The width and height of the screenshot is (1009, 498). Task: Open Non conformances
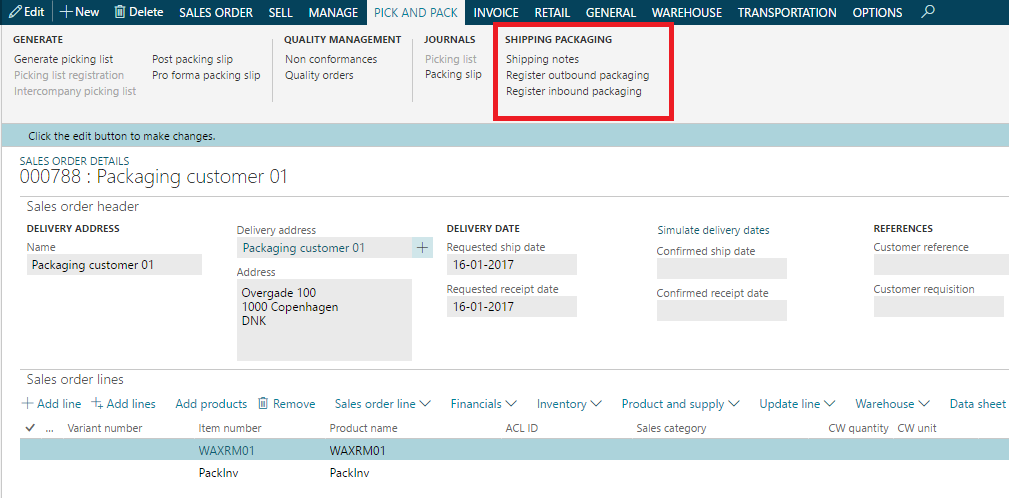331,59
